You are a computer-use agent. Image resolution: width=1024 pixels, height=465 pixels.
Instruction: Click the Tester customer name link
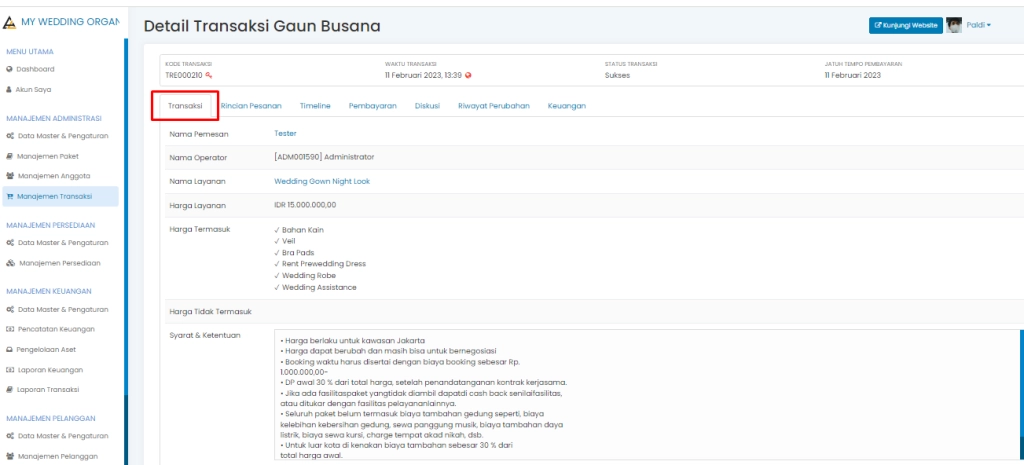click(x=285, y=133)
